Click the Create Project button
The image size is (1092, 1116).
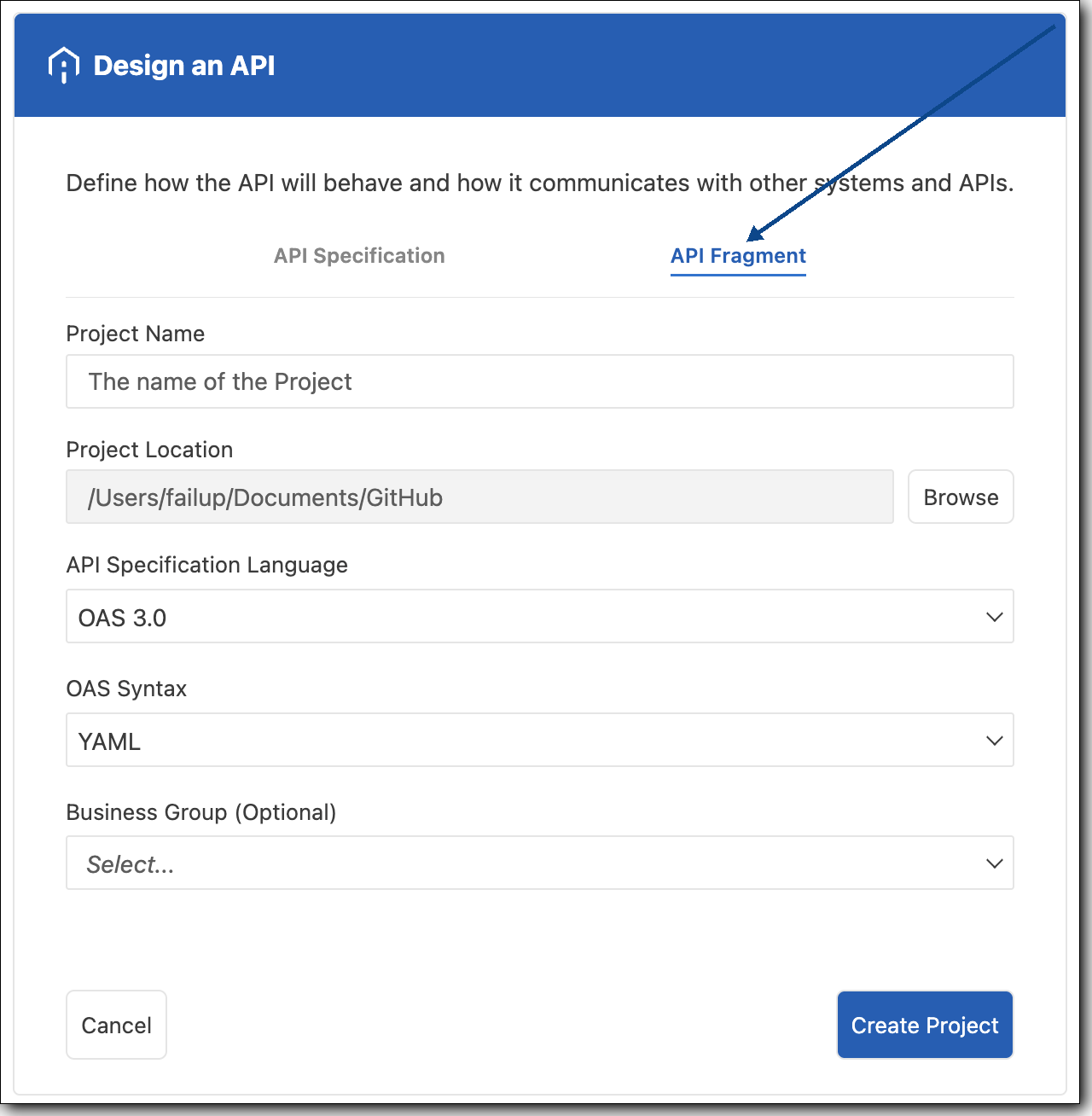click(x=925, y=1025)
